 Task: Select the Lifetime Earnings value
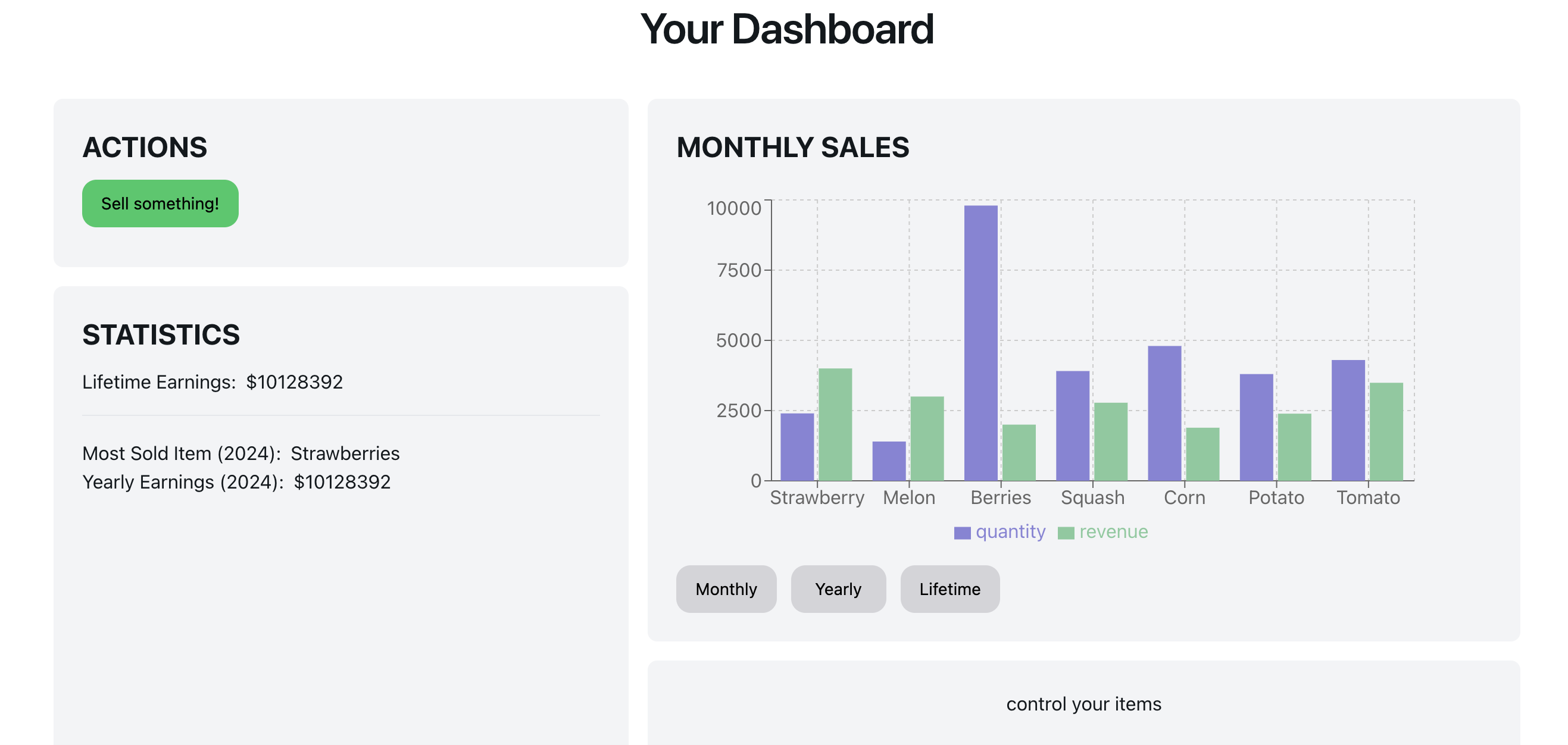coord(295,382)
